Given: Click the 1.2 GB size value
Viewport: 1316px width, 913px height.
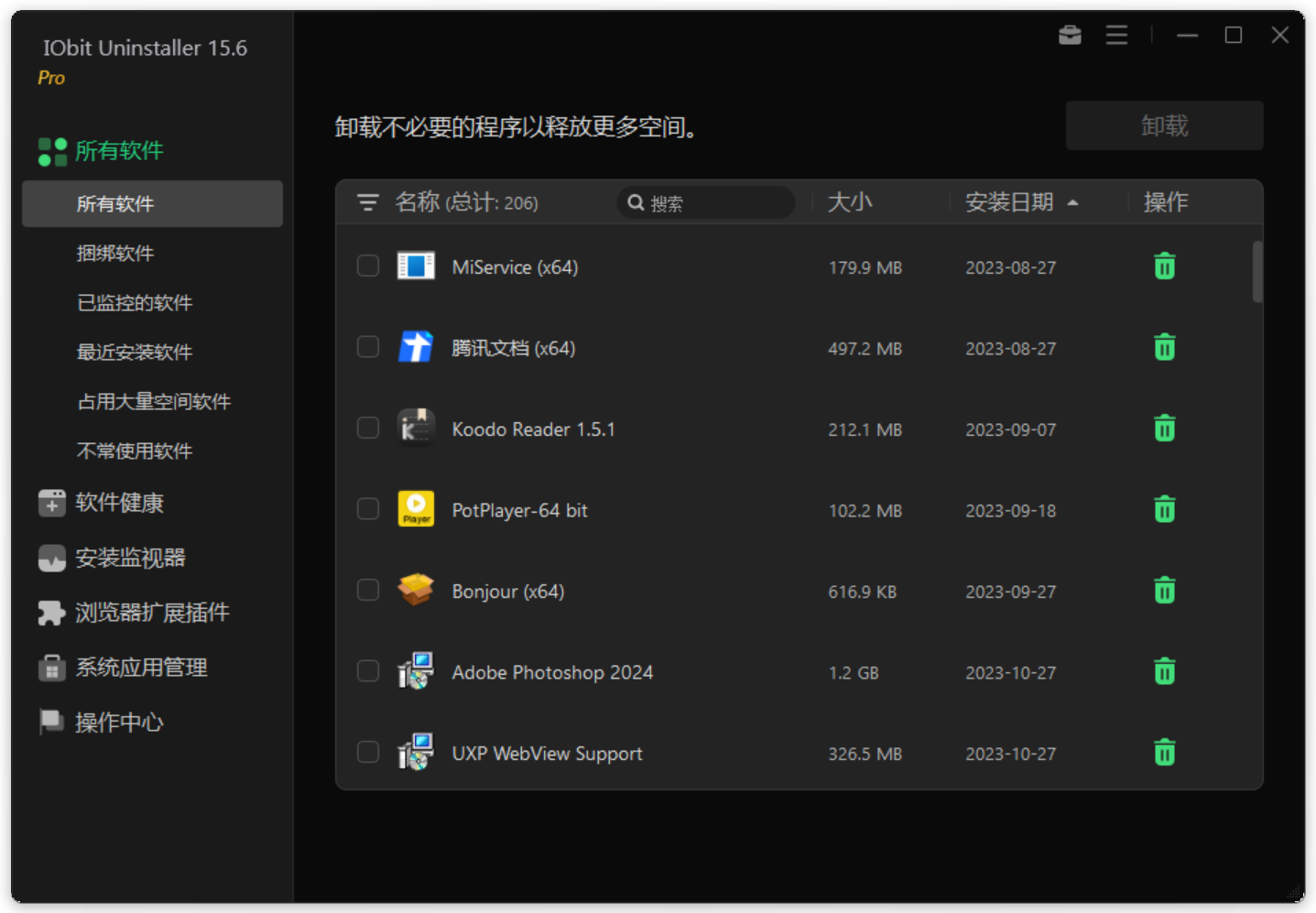Looking at the screenshot, I should click(853, 673).
